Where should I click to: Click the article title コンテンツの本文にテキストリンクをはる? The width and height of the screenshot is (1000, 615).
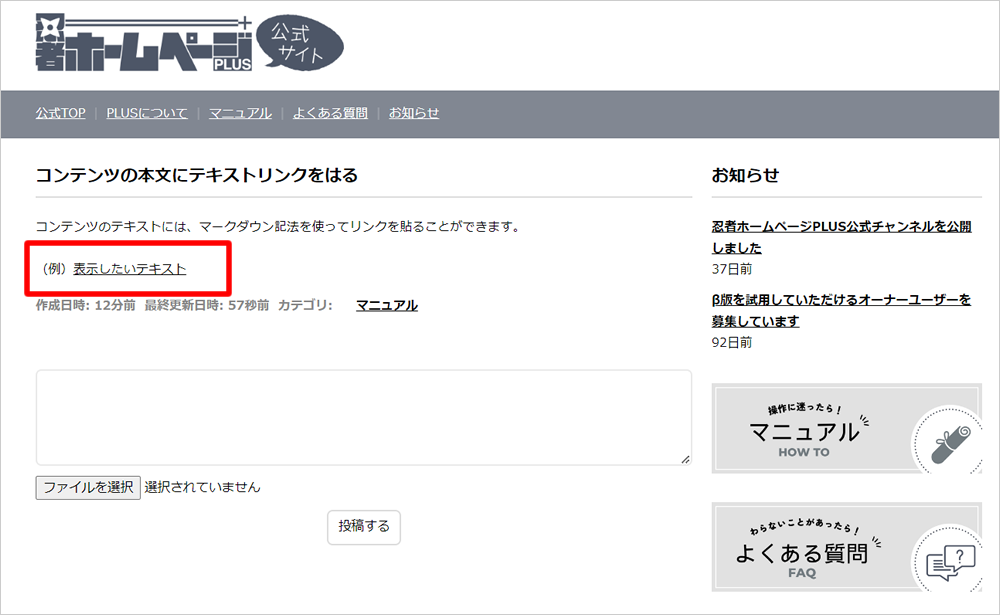tap(197, 176)
